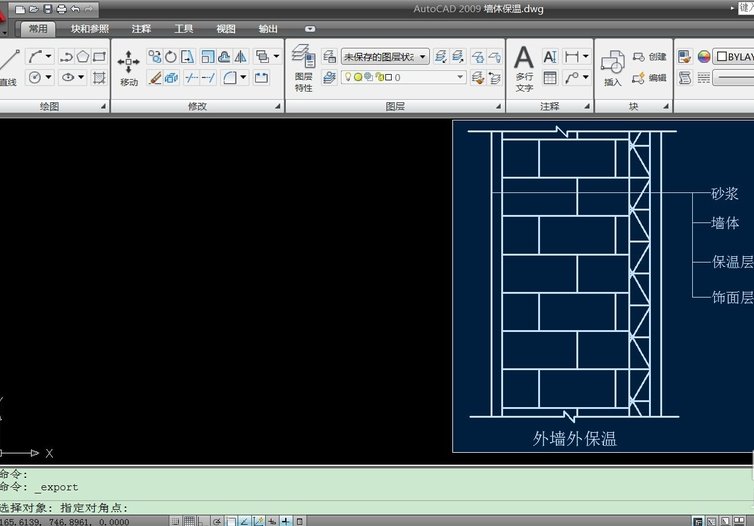Click the Edit block (编辑) button
The height and width of the screenshot is (526, 754).
(650, 77)
